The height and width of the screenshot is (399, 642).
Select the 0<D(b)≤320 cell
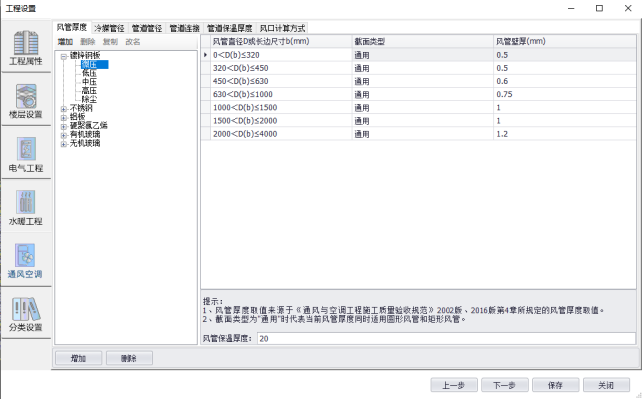pos(281,55)
